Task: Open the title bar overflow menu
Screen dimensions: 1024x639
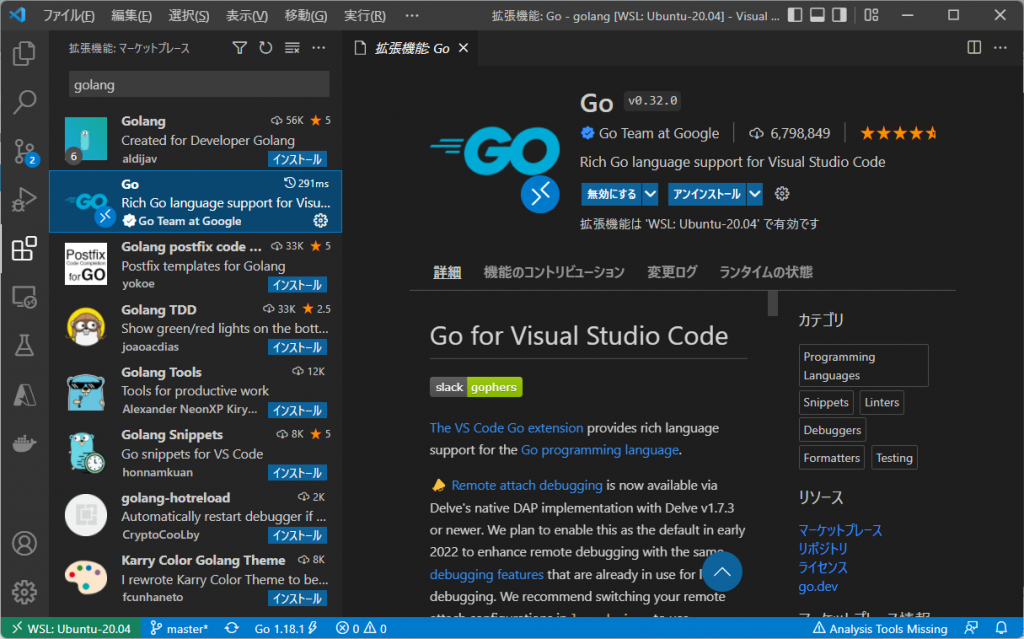Action: 412,16
